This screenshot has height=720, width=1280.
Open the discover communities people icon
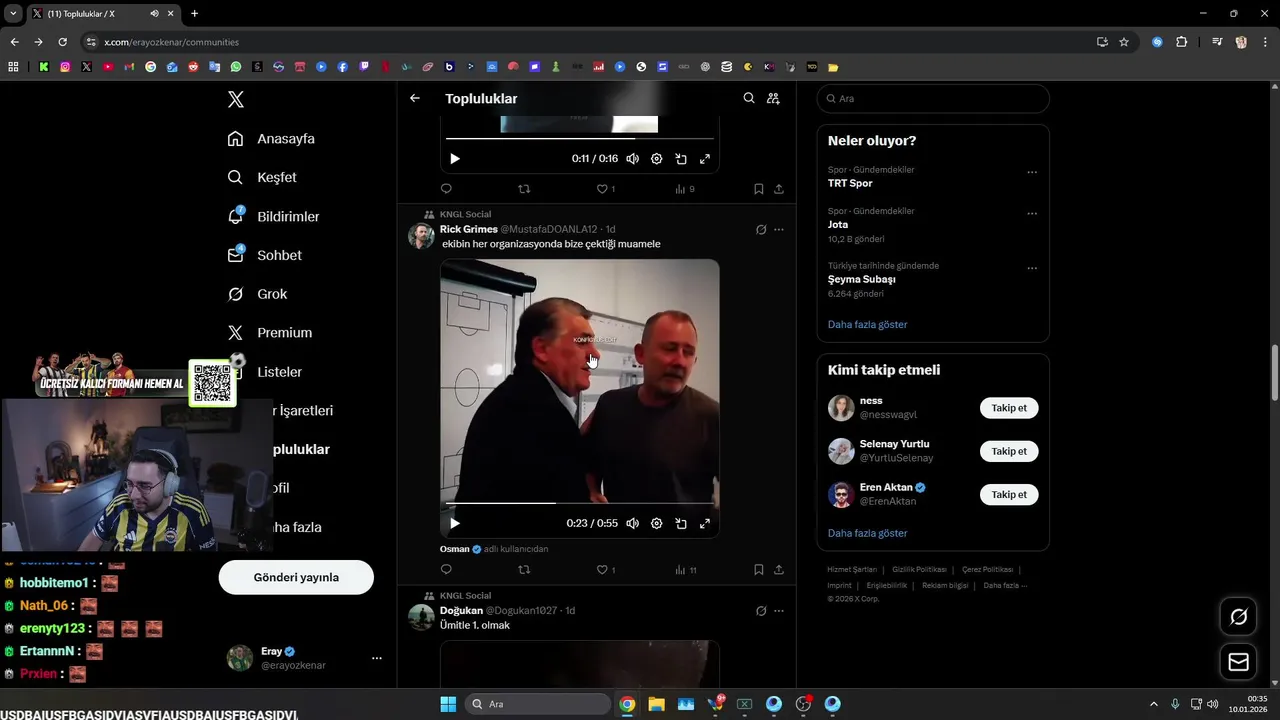point(773,98)
